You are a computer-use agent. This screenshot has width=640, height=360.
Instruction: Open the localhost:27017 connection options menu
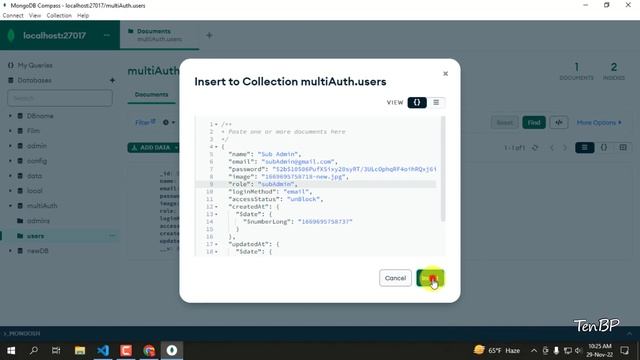pos(107,36)
